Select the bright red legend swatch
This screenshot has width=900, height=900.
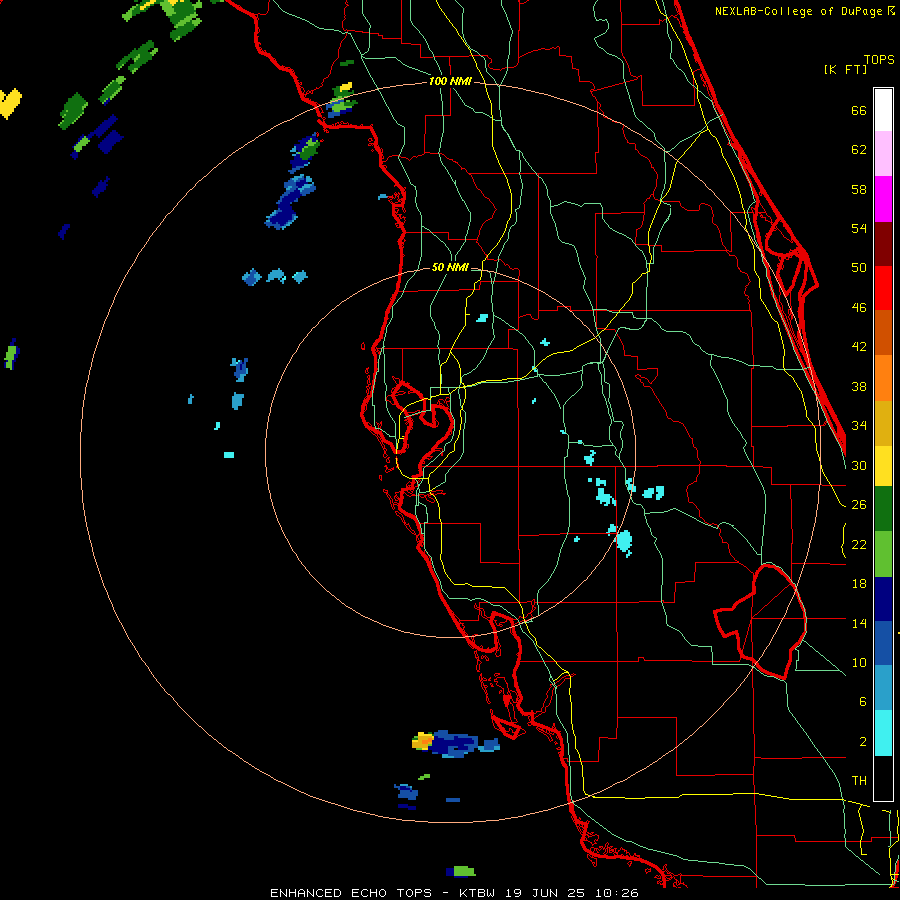click(x=883, y=288)
